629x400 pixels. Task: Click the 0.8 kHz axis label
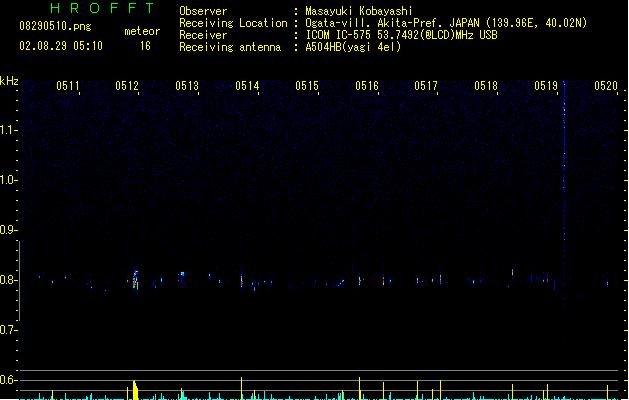(8, 280)
